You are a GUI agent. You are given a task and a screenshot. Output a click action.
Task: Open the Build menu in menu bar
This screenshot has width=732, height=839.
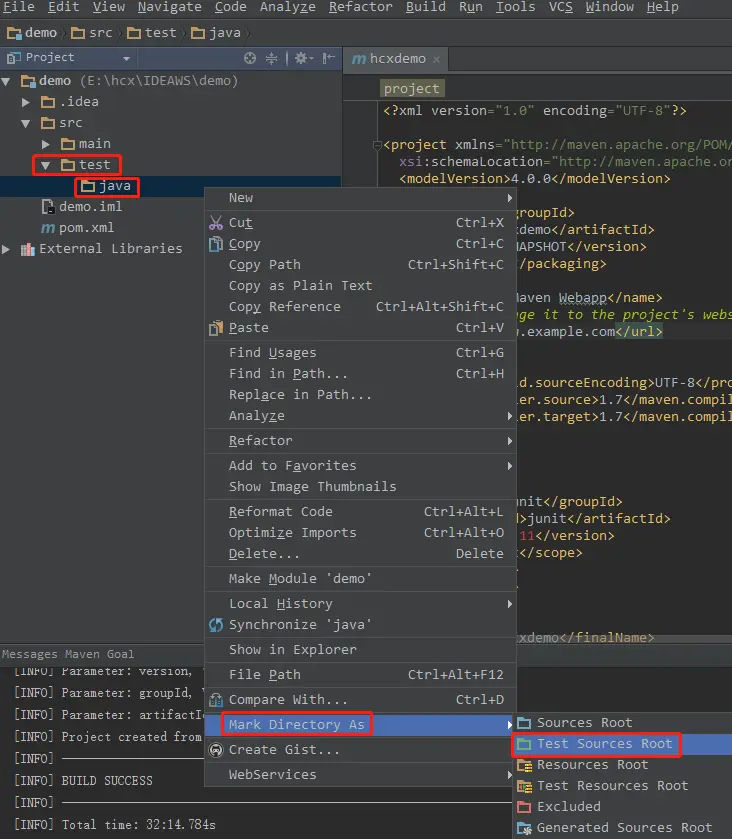(425, 7)
